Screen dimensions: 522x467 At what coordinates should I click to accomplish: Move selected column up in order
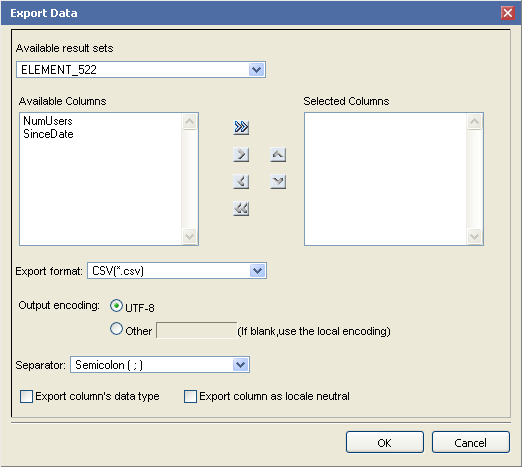tap(278, 154)
